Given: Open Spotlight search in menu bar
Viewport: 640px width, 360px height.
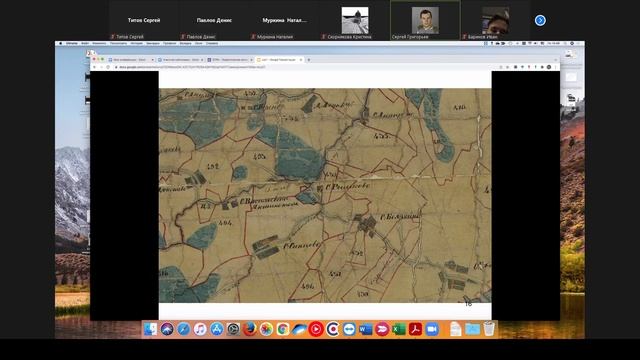Looking at the screenshot, I should coord(566,43).
